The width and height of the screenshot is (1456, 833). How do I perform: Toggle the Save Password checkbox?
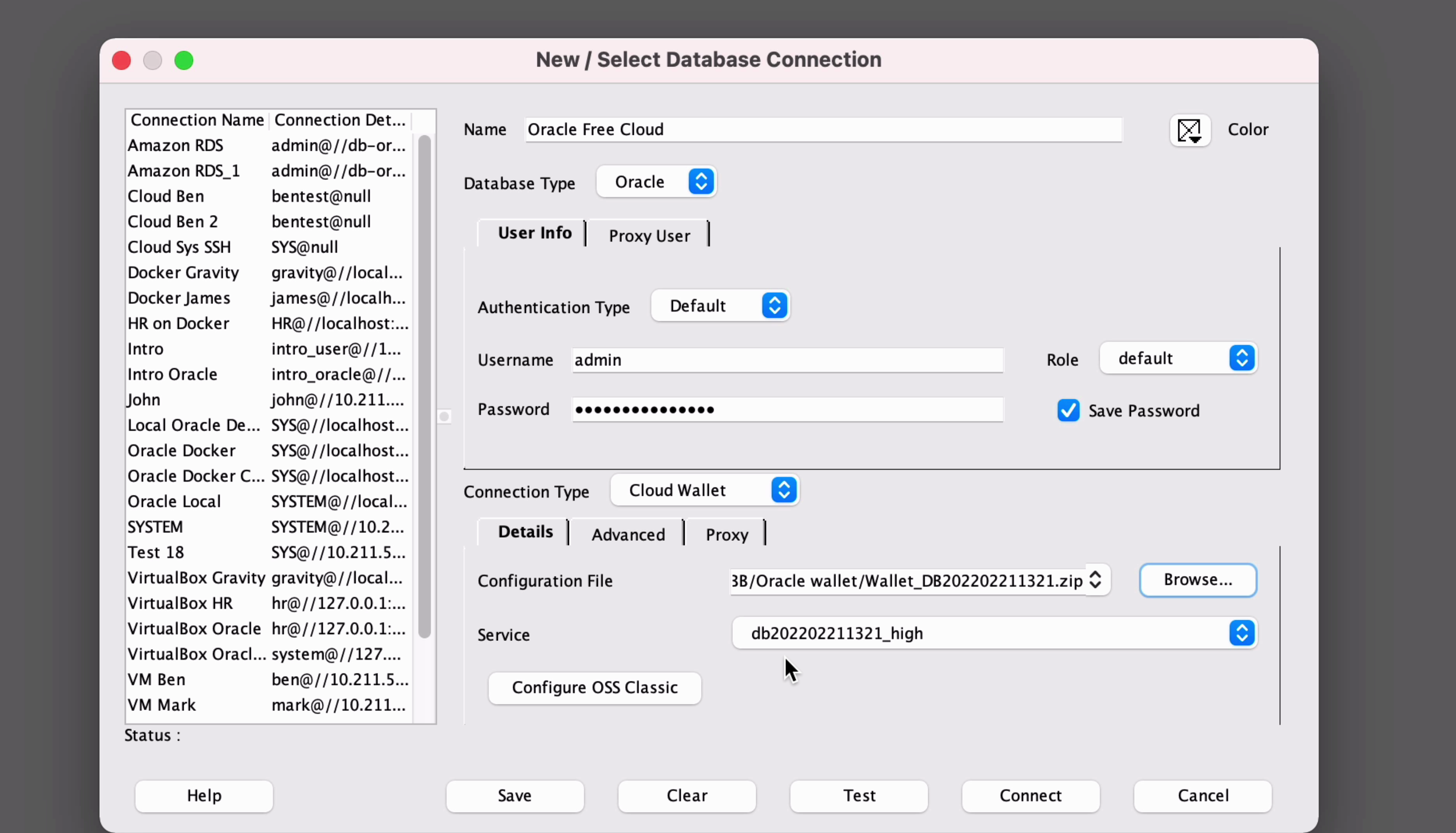pyautogui.click(x=1068, y=410)
